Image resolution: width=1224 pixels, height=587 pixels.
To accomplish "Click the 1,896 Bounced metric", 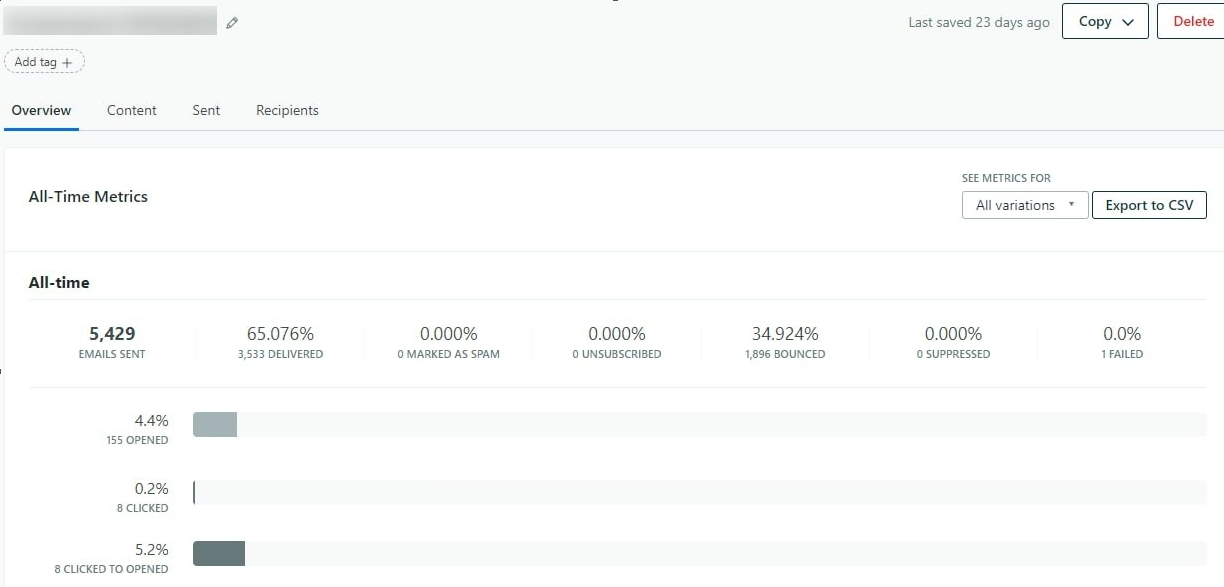I will [x=785, y=342].
